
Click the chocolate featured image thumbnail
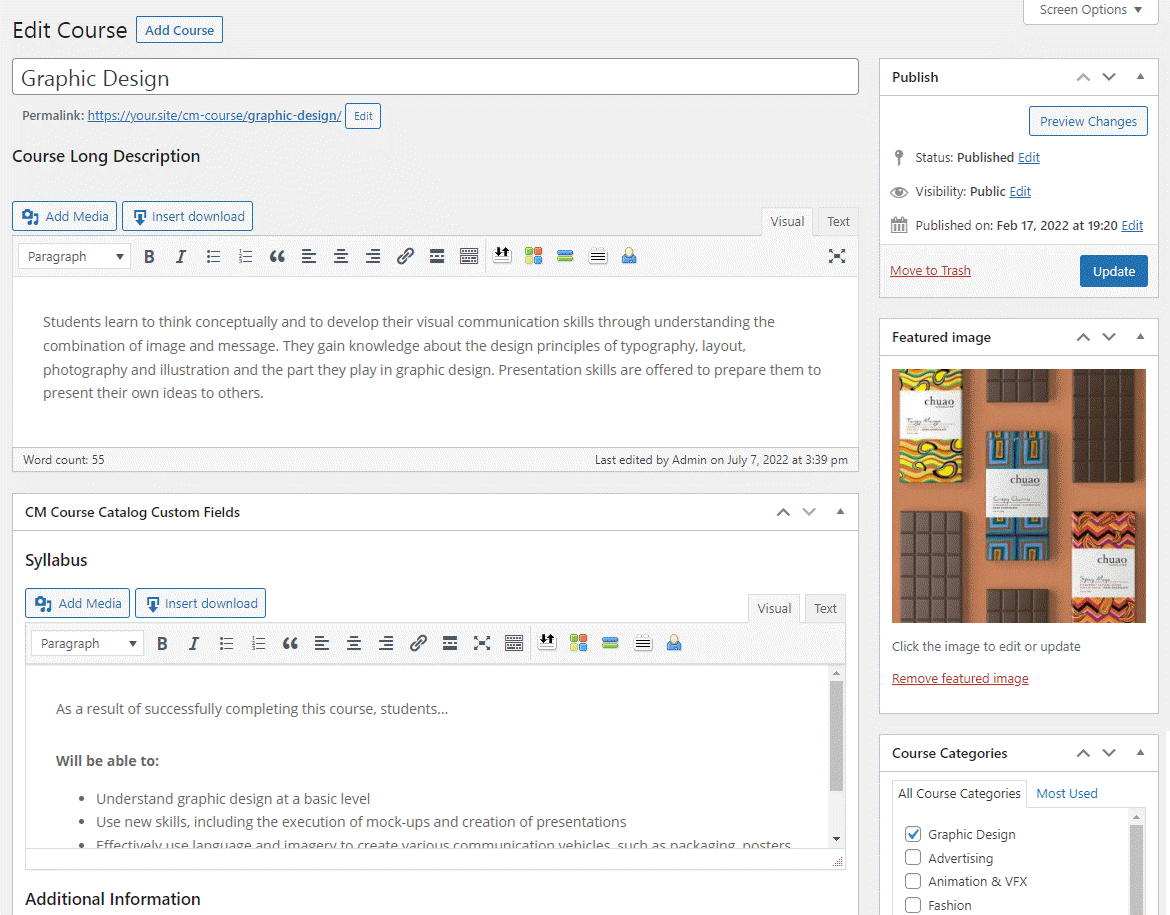point(1019,496)
